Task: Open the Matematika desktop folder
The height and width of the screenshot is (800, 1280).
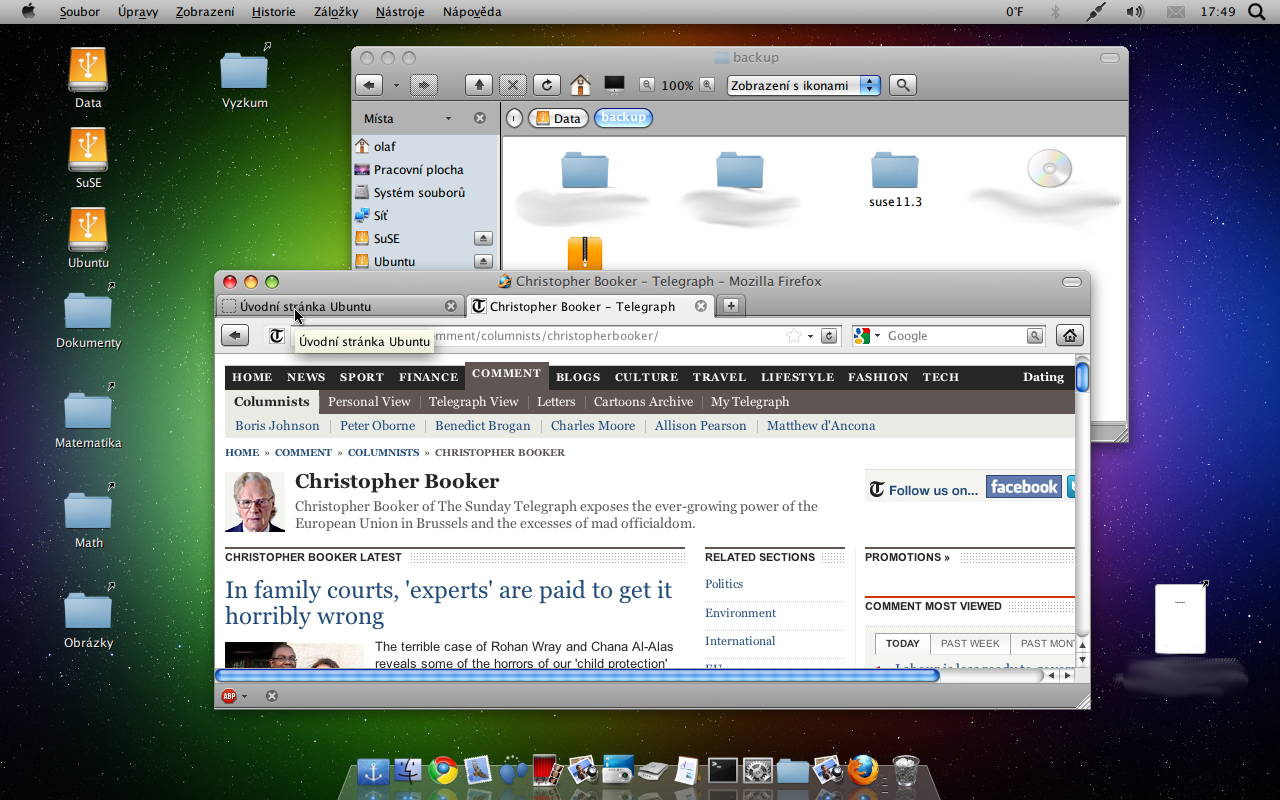Action: pyautogui.click(x=88, y=418)
